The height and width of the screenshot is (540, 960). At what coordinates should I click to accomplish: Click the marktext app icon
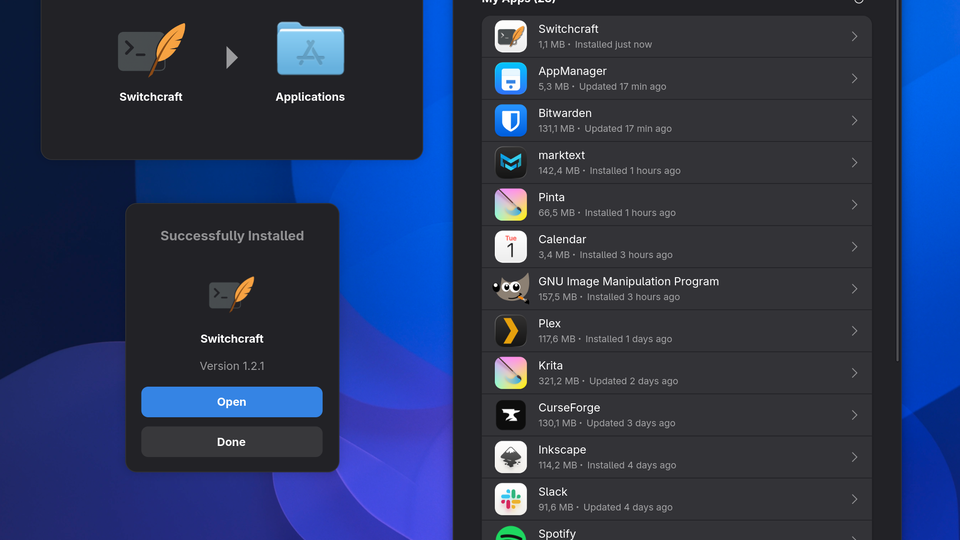pyautogui.click(x=511, y=162)
